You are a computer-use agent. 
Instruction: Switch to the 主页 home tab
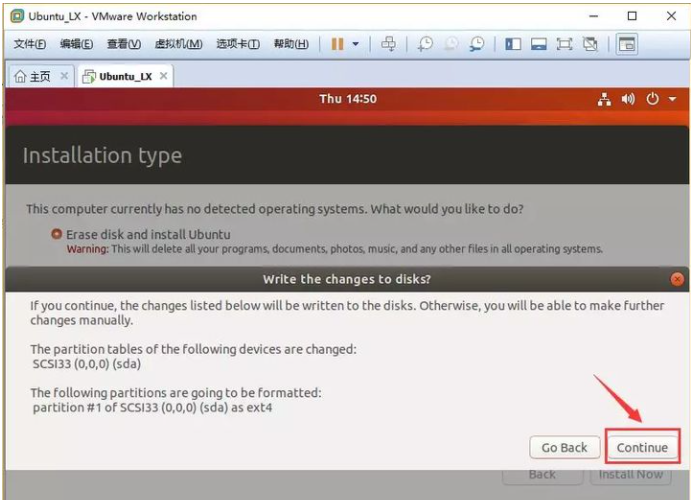(x=33, y=76)
